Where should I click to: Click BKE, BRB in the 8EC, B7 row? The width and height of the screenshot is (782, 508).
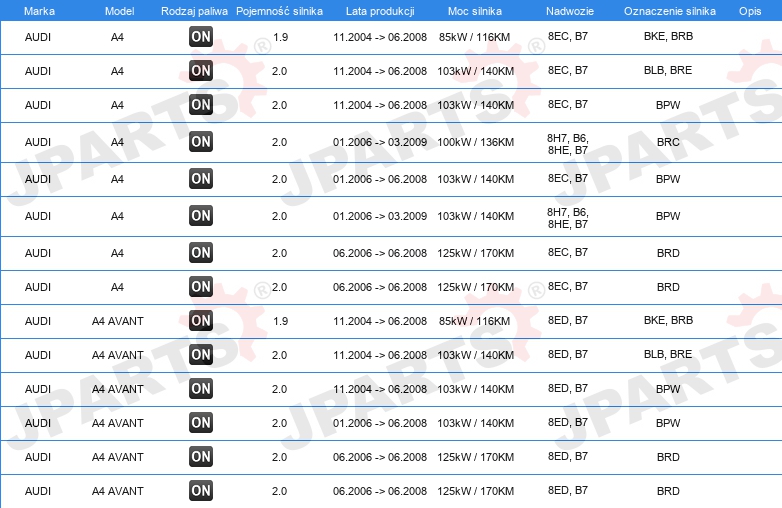[668, 36]
